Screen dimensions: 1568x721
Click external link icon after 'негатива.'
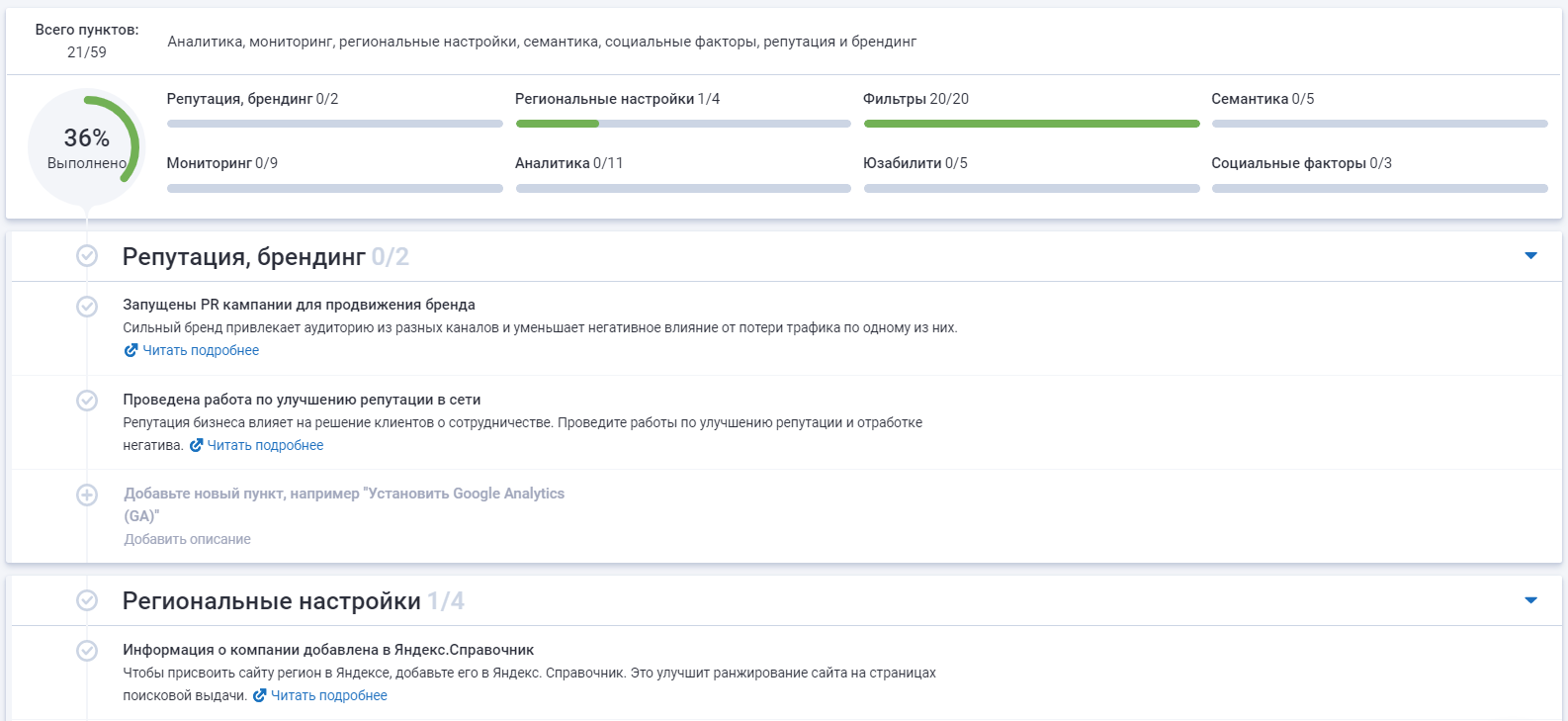(x=196, y=445)
